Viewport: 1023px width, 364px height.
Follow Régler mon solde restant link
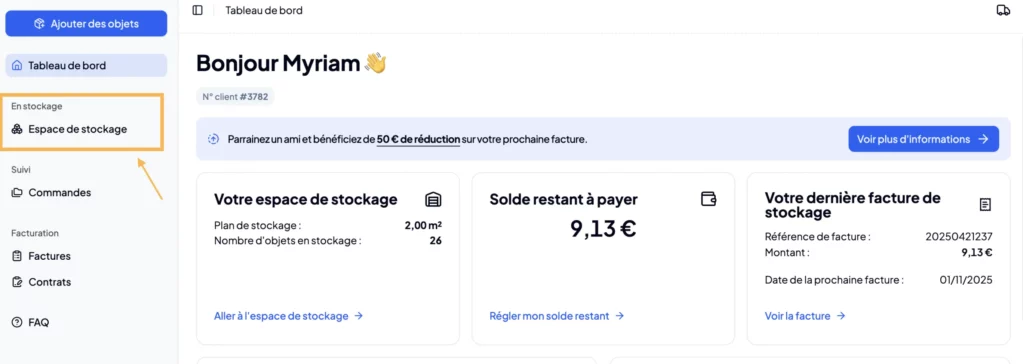coord(557,316)
